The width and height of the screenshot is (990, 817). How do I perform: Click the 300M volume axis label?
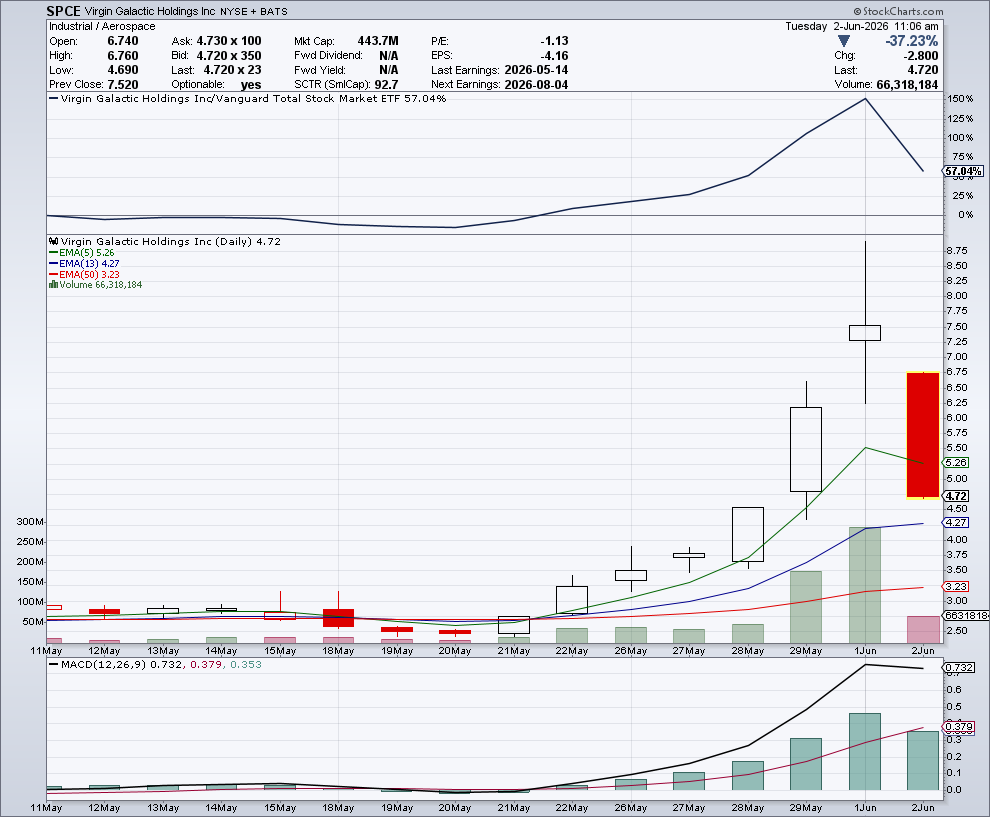point(30,522)
